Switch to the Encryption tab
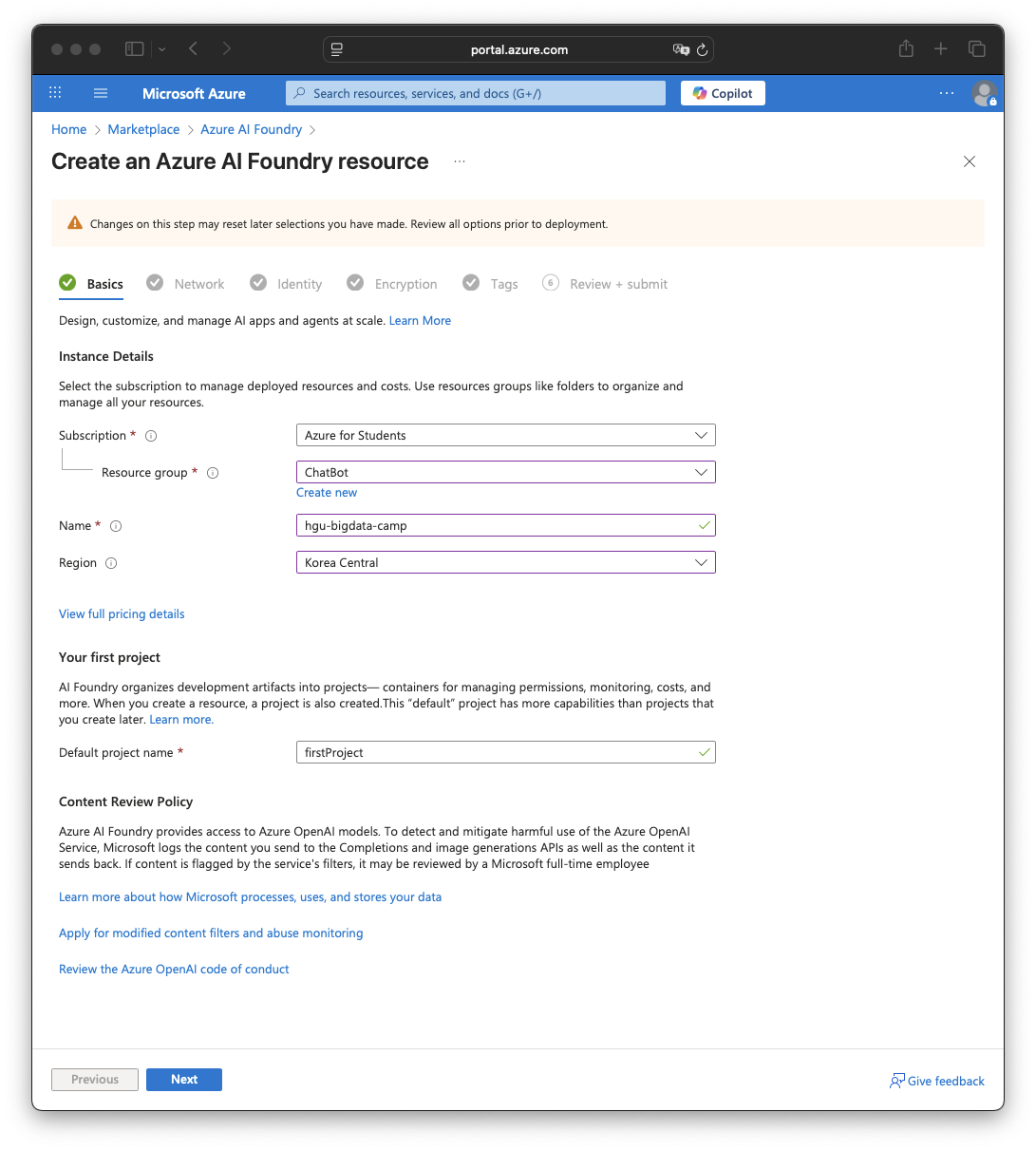The image size is (1036, 1150). [x=392, y=284]
